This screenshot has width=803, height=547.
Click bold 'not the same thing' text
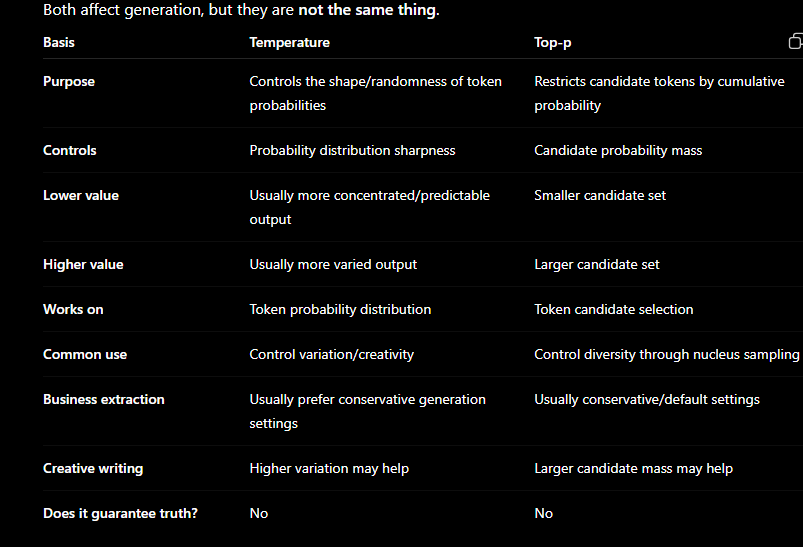(x=367, y=10)
